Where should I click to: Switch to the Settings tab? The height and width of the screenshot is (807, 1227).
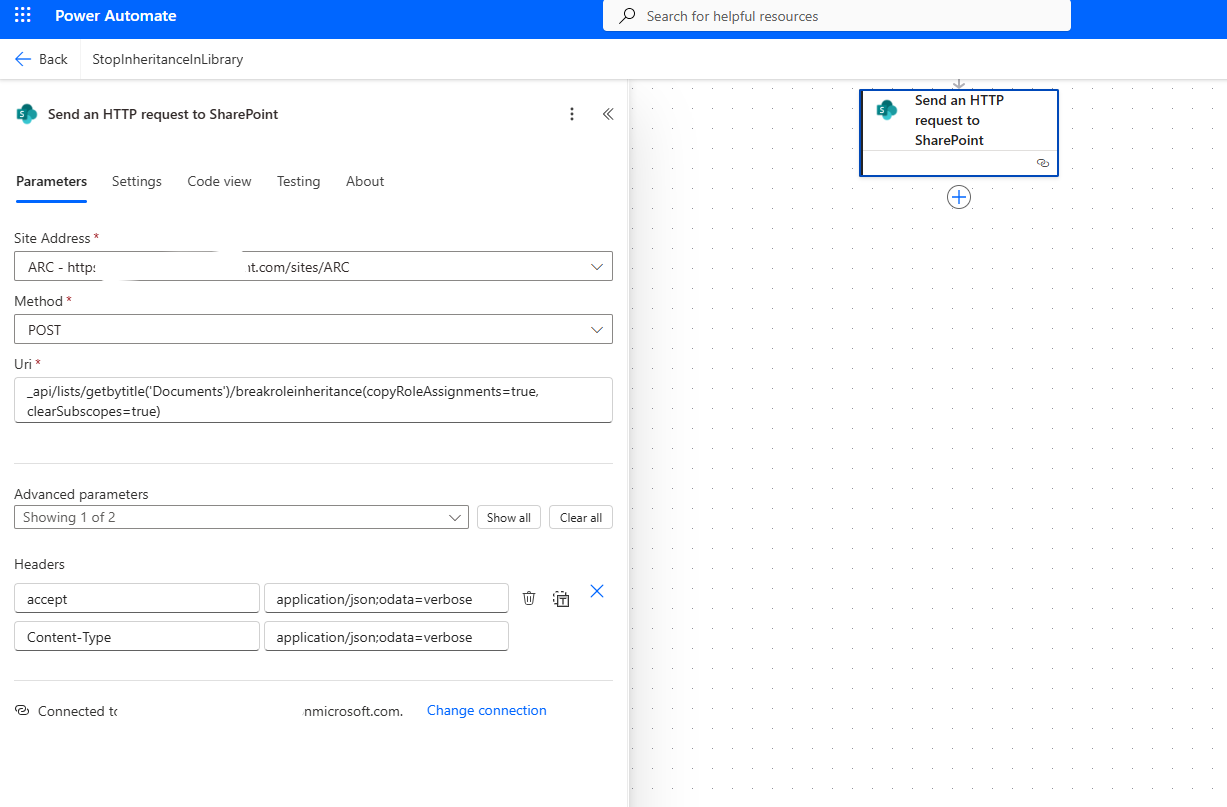137,181
